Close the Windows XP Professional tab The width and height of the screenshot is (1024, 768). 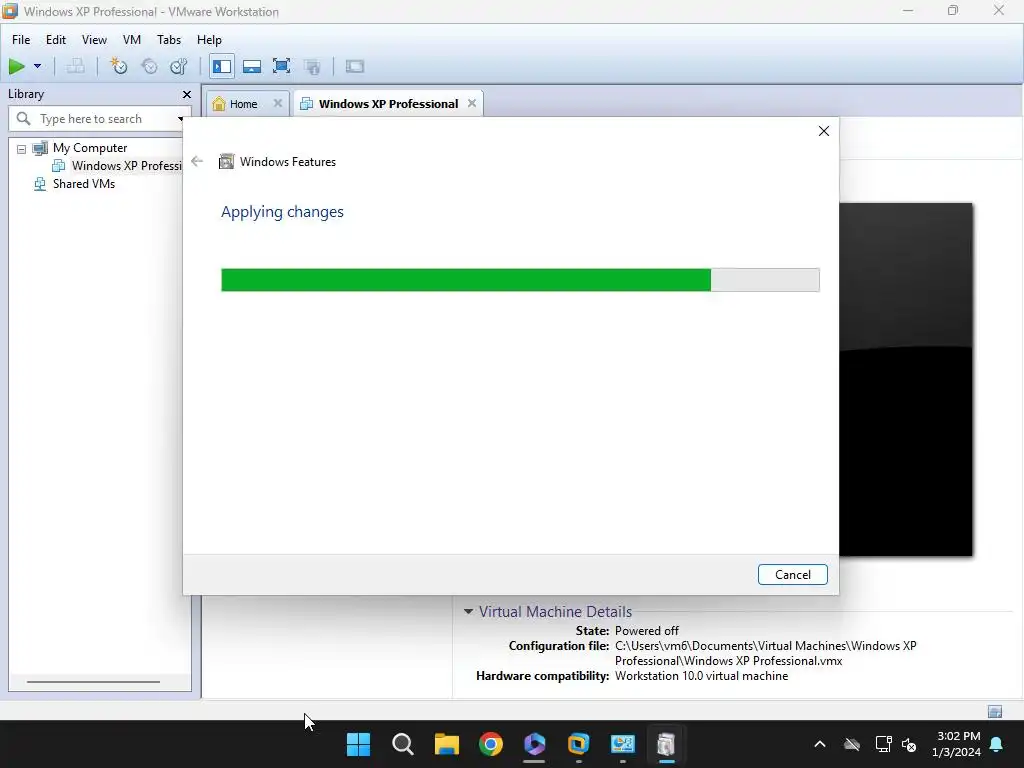[472, 103]
